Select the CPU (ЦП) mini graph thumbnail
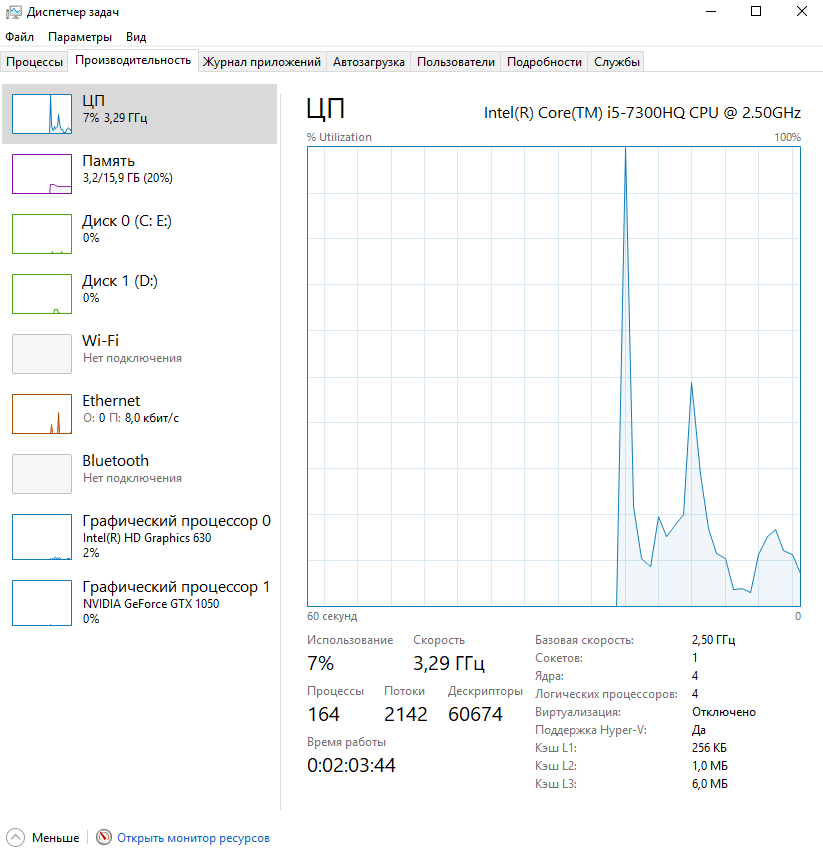This screenshot has width=823, height=857. [42, 114]
